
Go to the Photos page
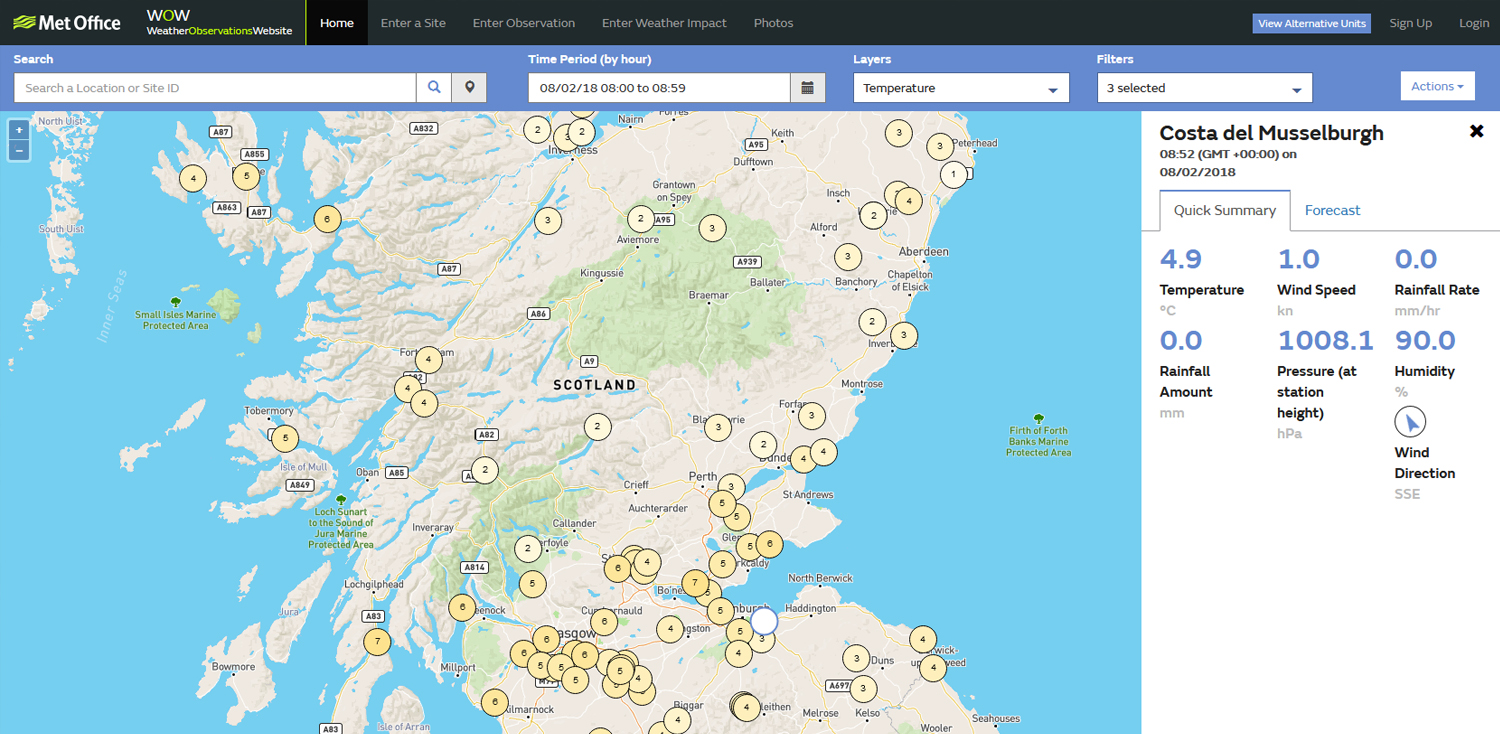click(x=773, y=23)
